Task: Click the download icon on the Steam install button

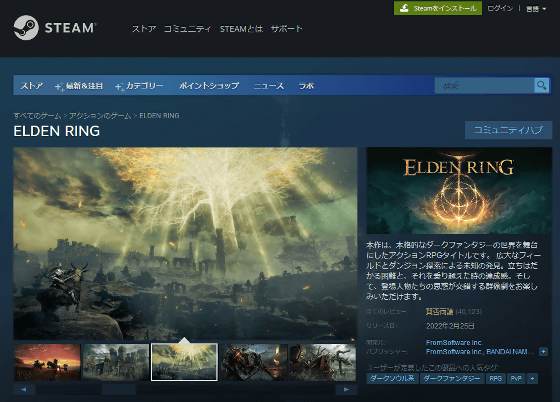Action: coord(404,8)
